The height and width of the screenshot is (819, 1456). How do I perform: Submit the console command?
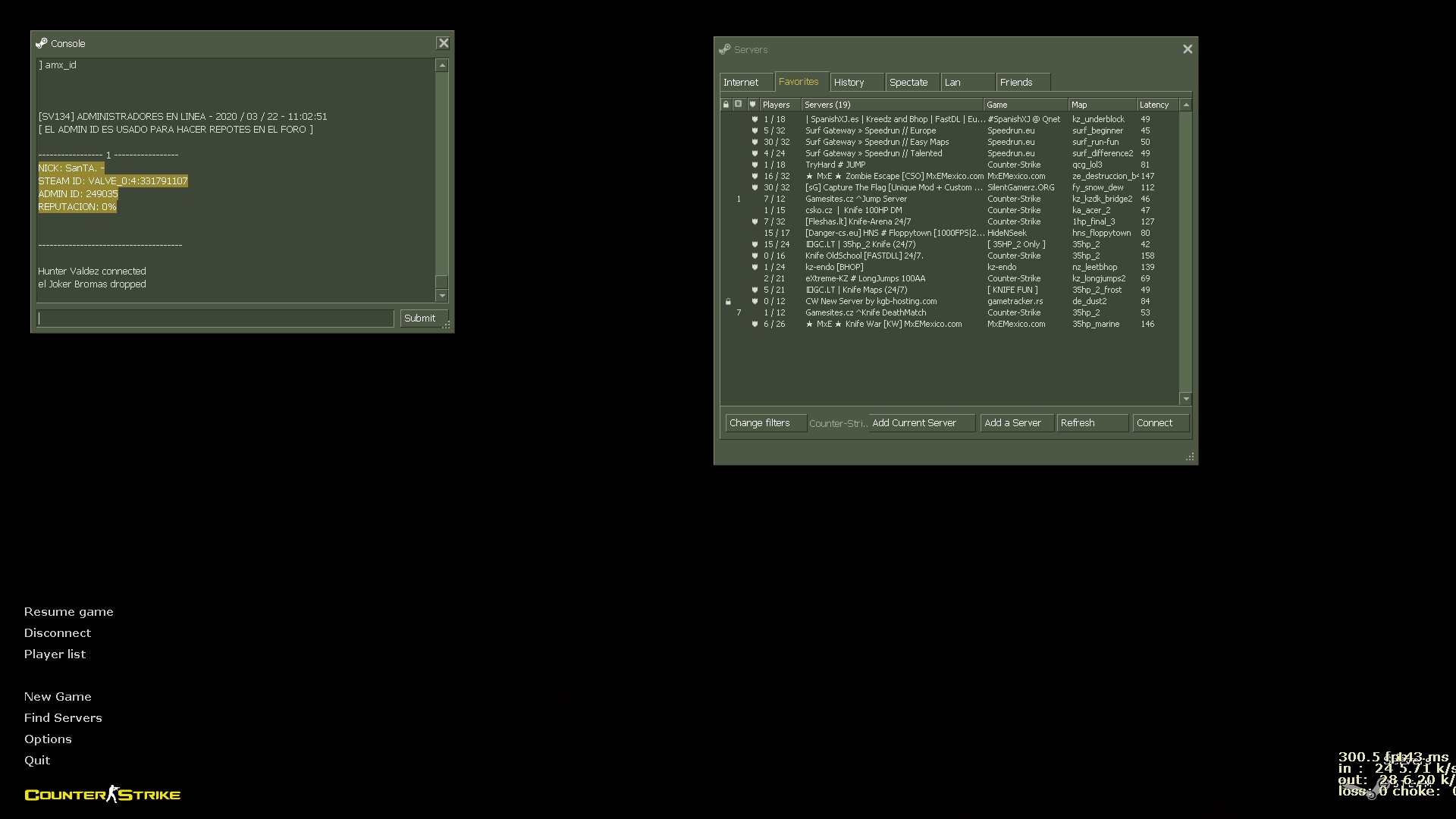pos(423,318)
